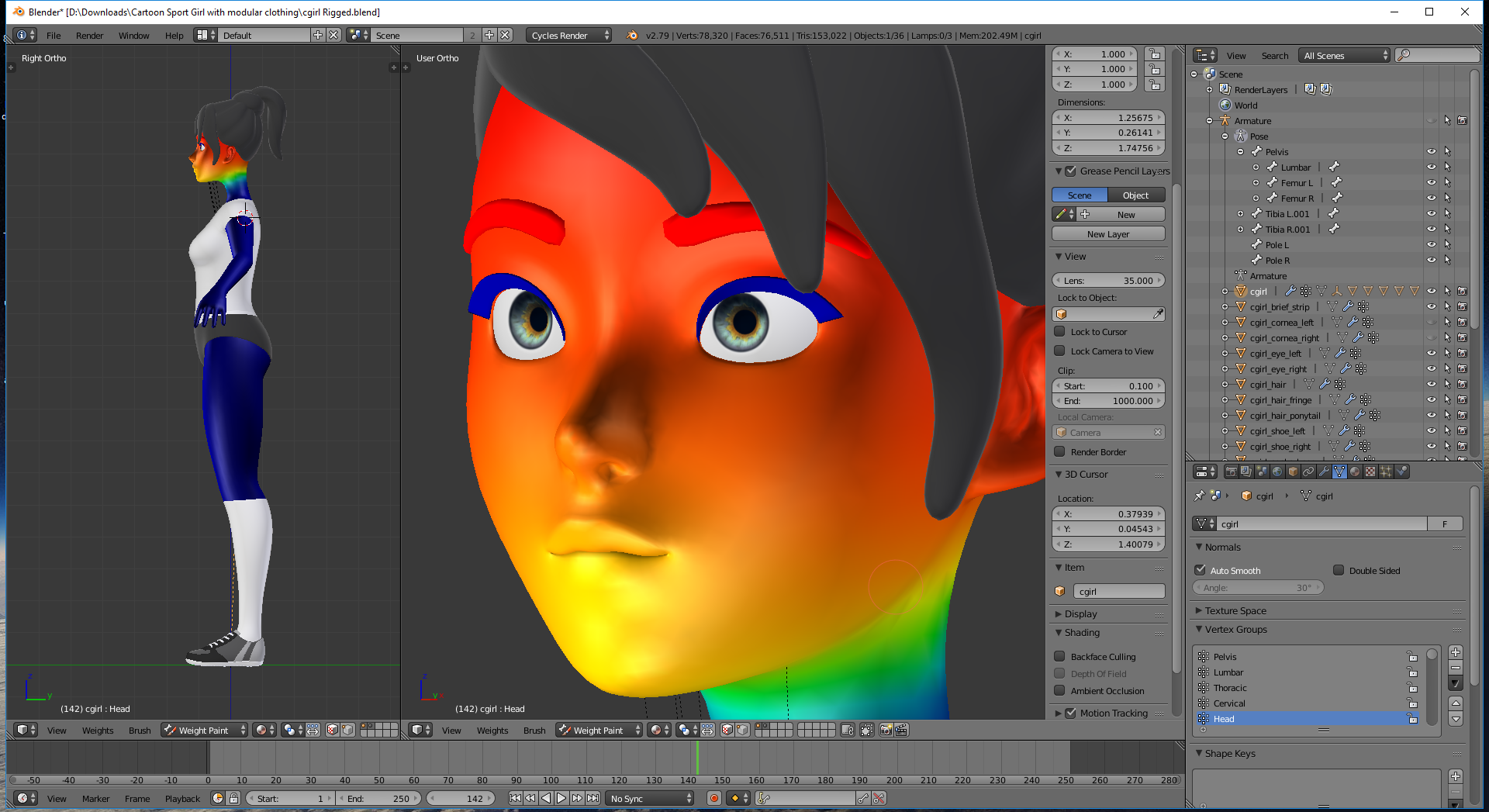
Task: Open Weight Paint mode dropdown in right viewport
Action: pyautogui.click(x=599, y=730)
